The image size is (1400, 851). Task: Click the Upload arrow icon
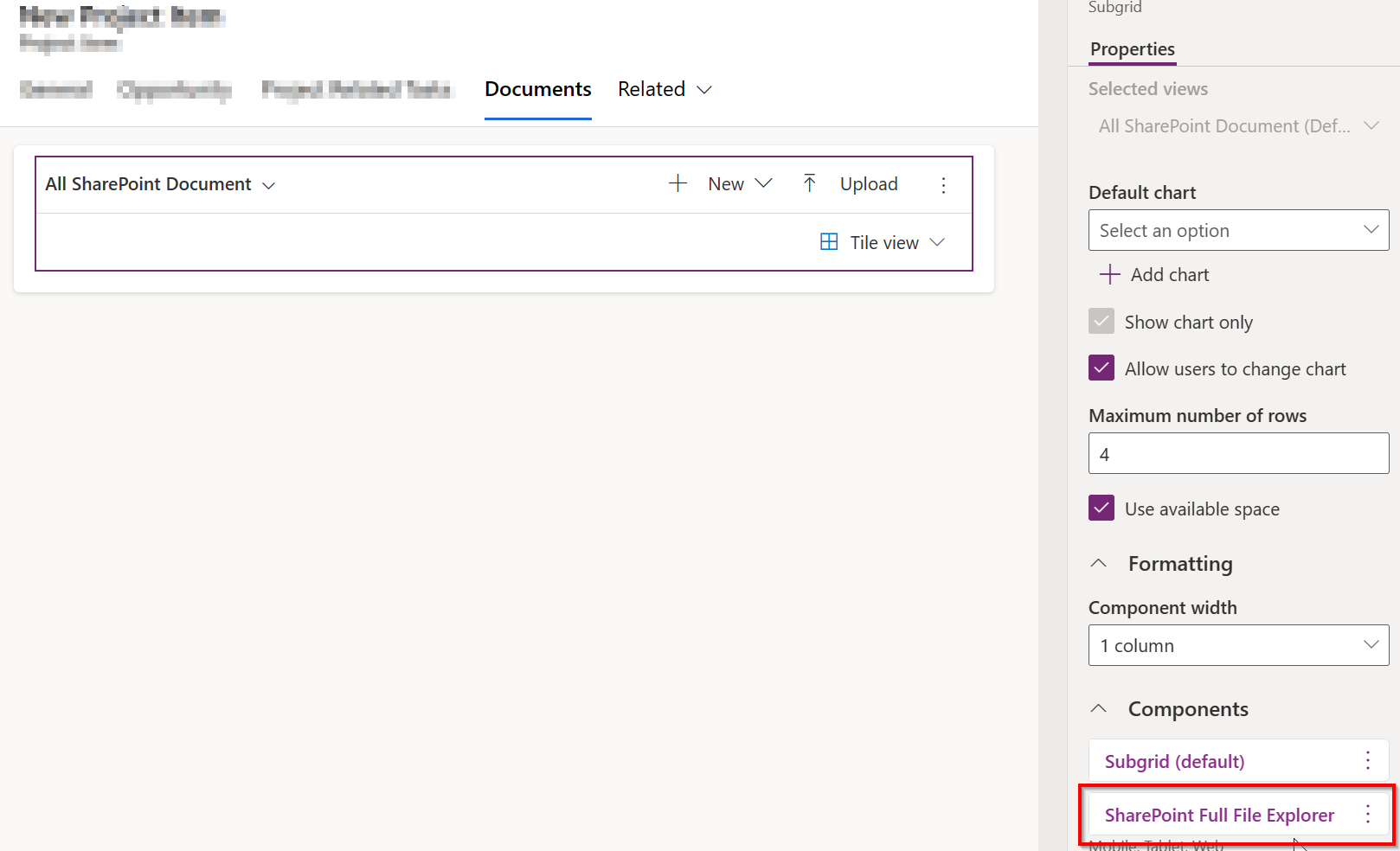(x=810, y=183)
